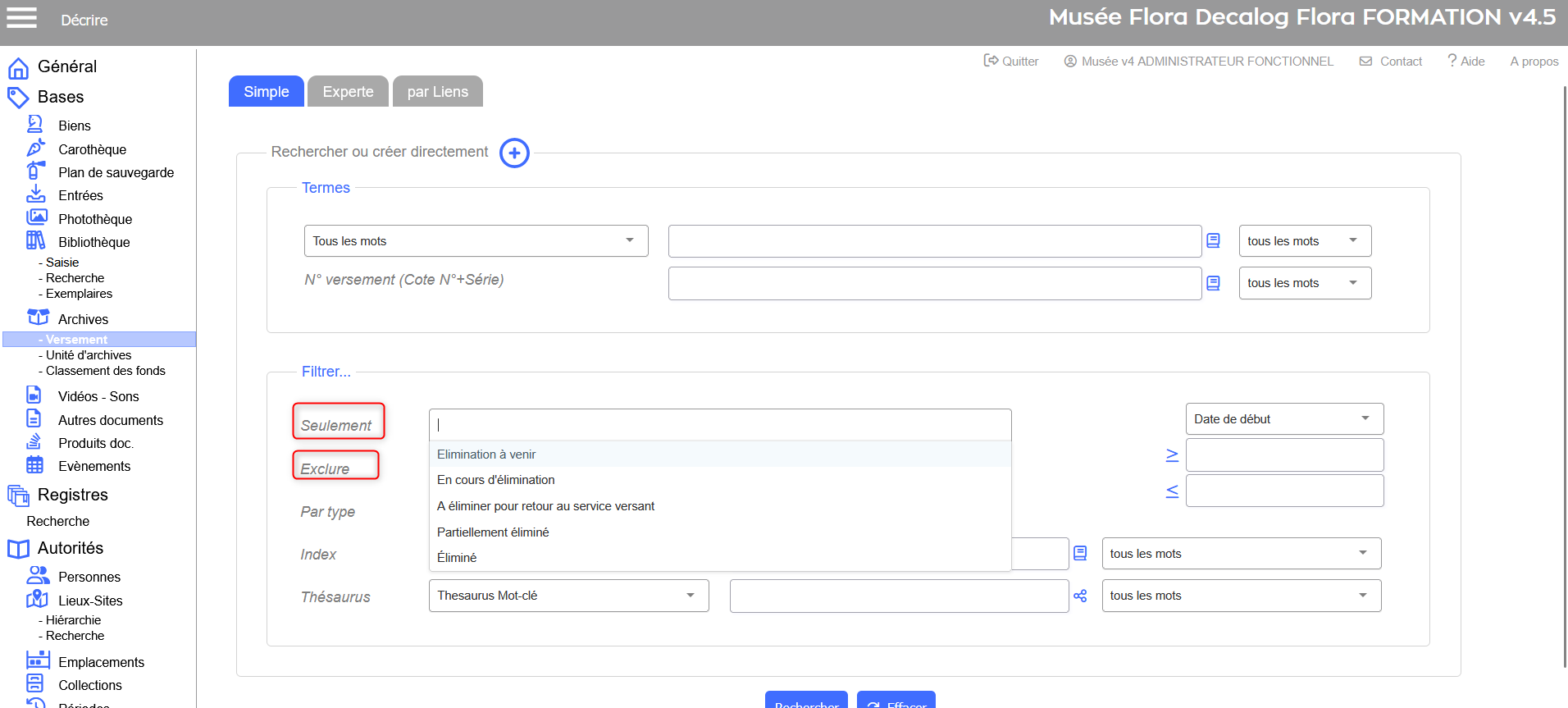Viewport: 1568px width, 708px height.
Task: Click the N° versement input field
Action: point(934,284)
